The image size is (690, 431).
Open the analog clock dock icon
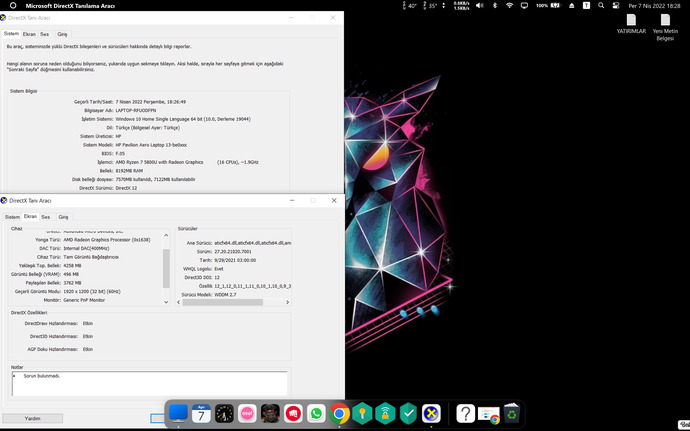click(x=224, y=414)
